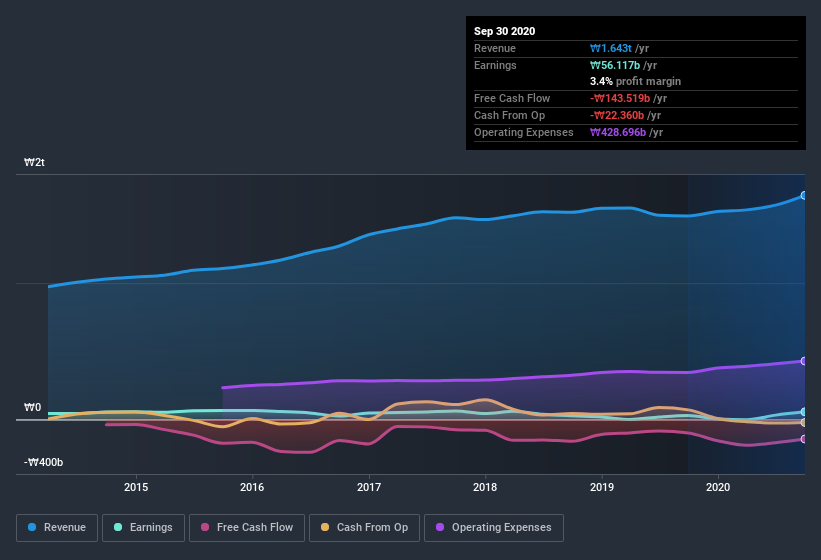Toggle the Operating Expenses legend button
821x560 pixels.
[494, 528]
